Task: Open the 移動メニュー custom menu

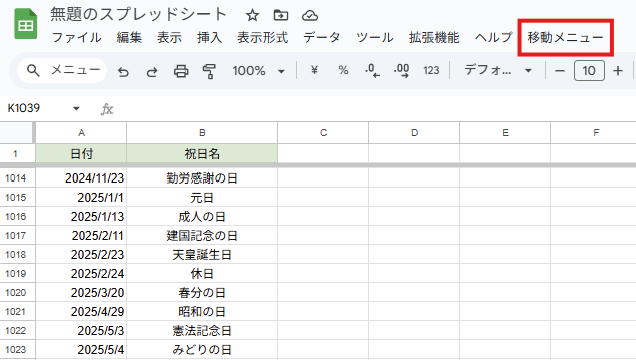Action: (x=565, y=37)
